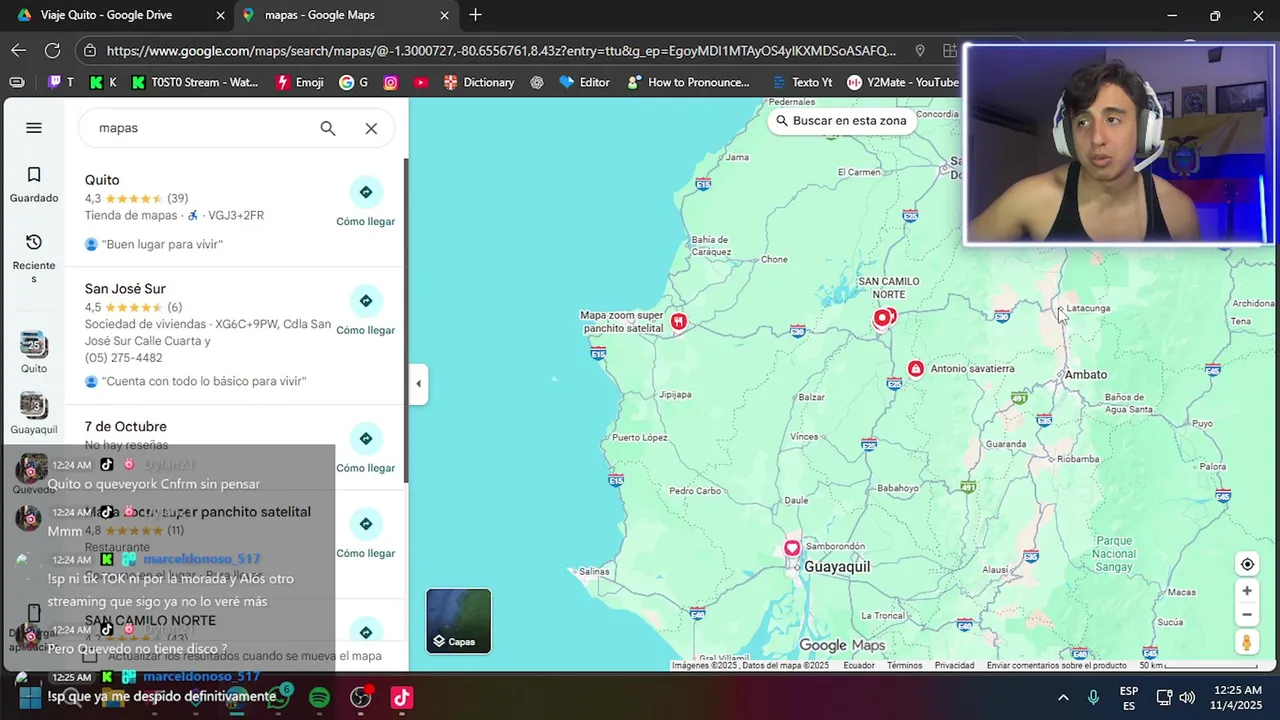Image resolution: width=1280 pixels, height=720 pixels.
Task: Show hidden system tray icons
Action: [x=1063, y=697]
